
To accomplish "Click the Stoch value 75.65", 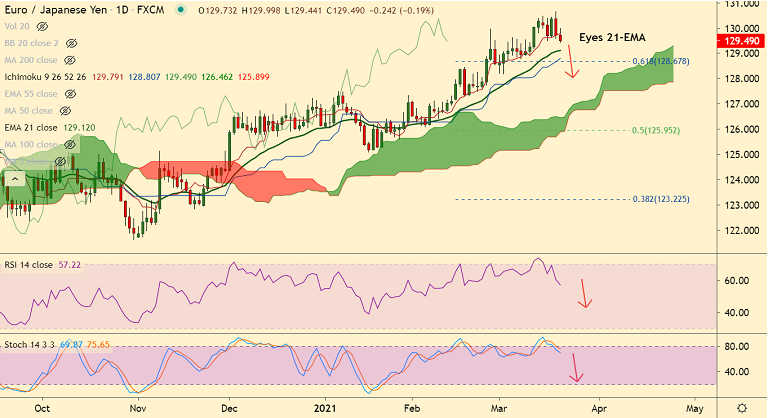I will 98,344.
